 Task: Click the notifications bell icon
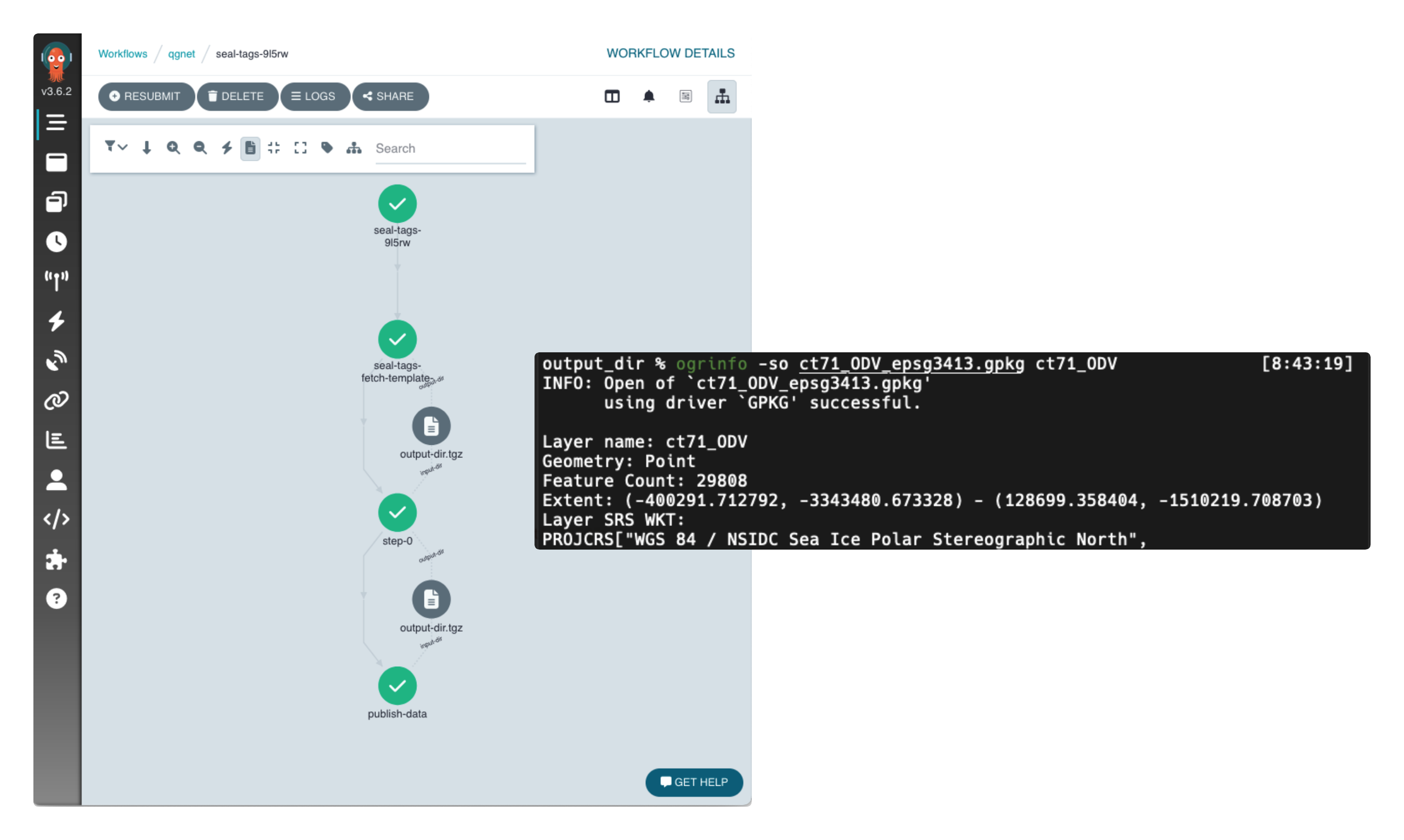649,96
